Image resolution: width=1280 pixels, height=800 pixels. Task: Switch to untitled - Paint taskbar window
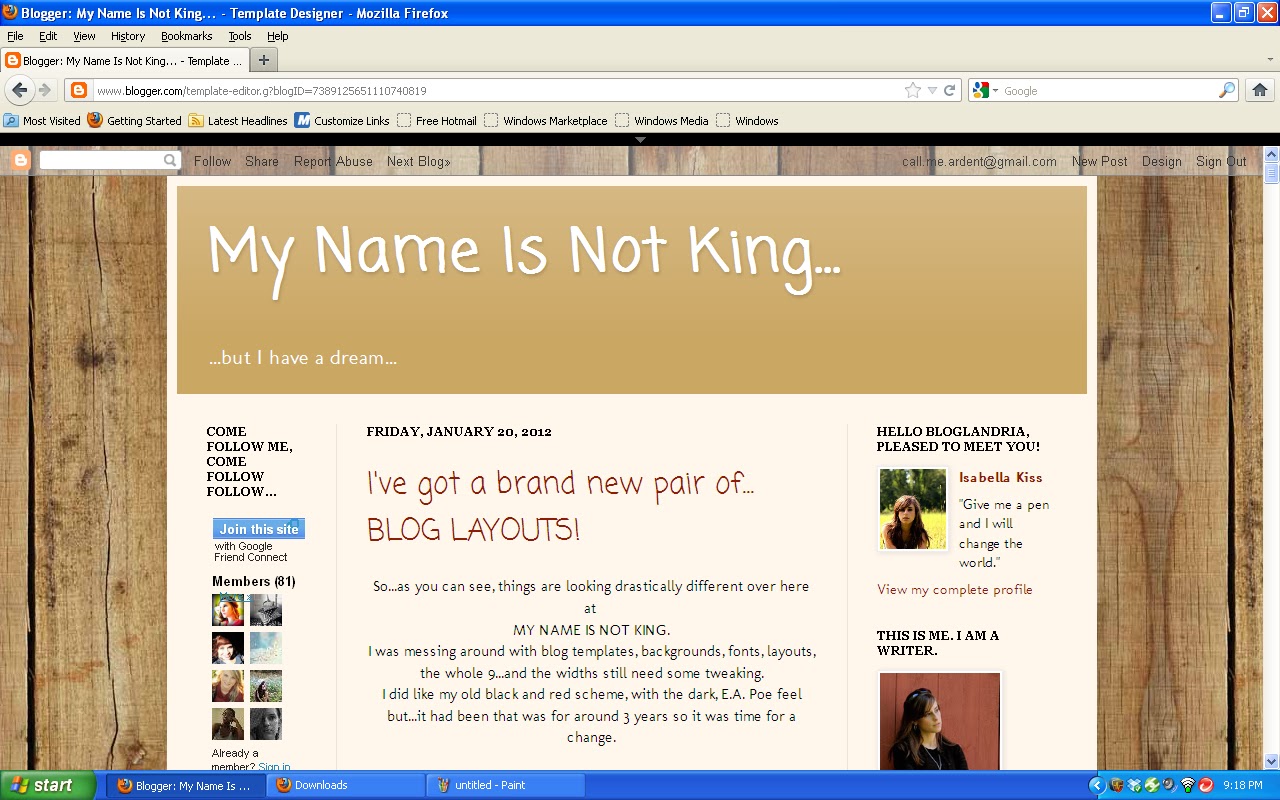coord(505,785)
